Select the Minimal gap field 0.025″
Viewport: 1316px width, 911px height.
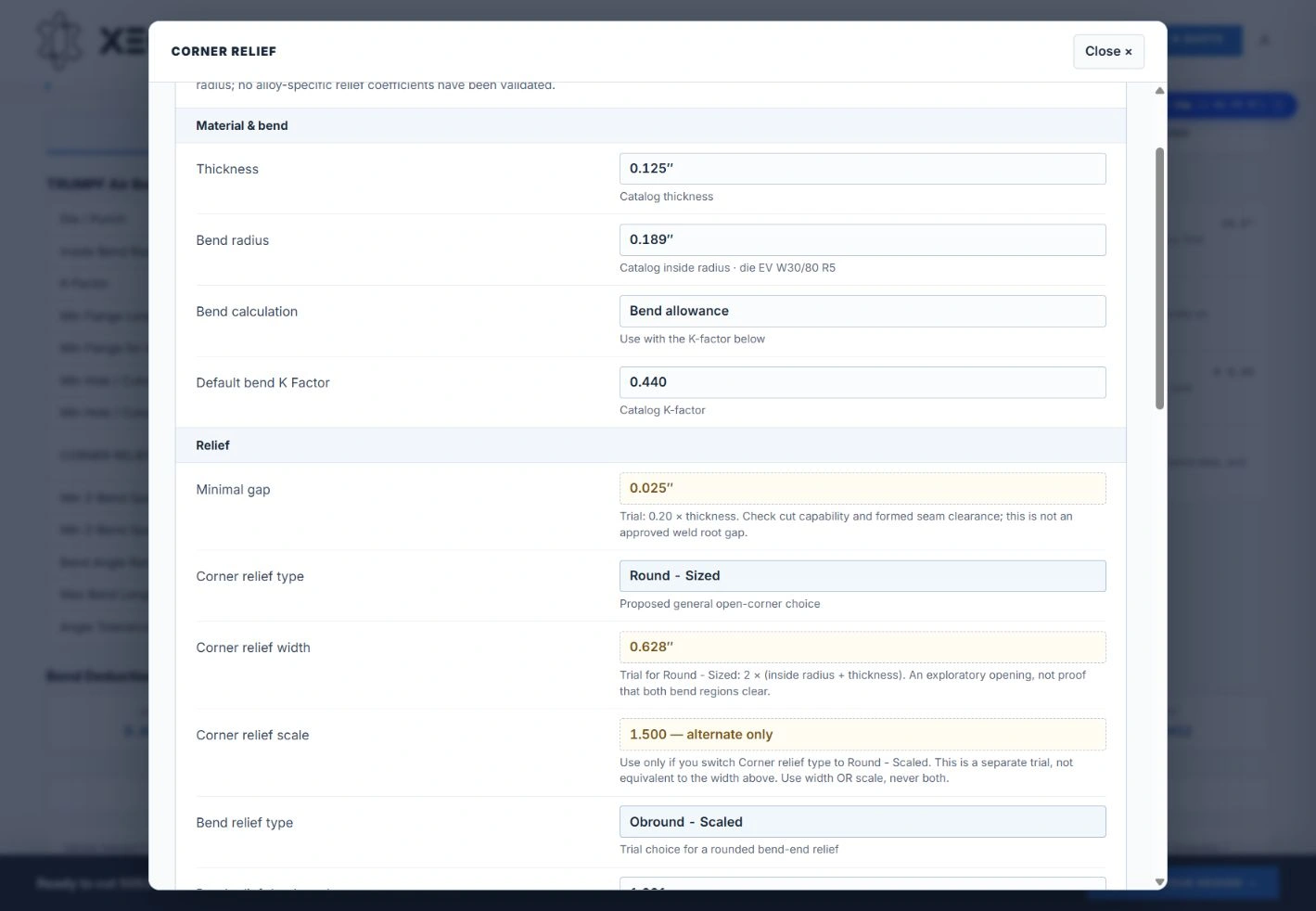click(862, 488)
